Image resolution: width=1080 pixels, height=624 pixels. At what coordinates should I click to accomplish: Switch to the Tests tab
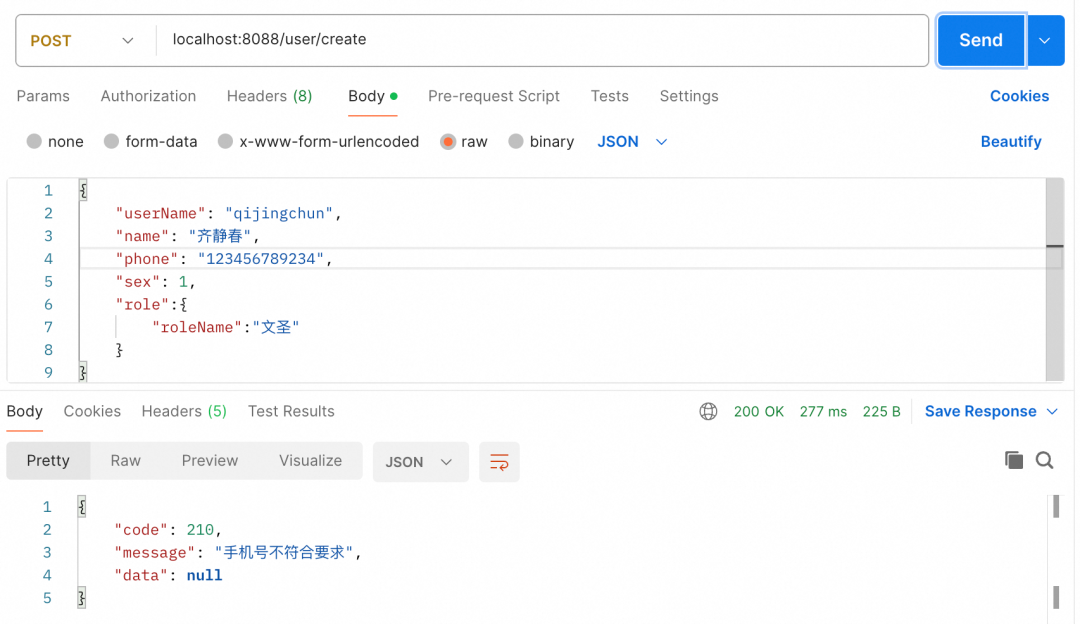pos(610,96)
